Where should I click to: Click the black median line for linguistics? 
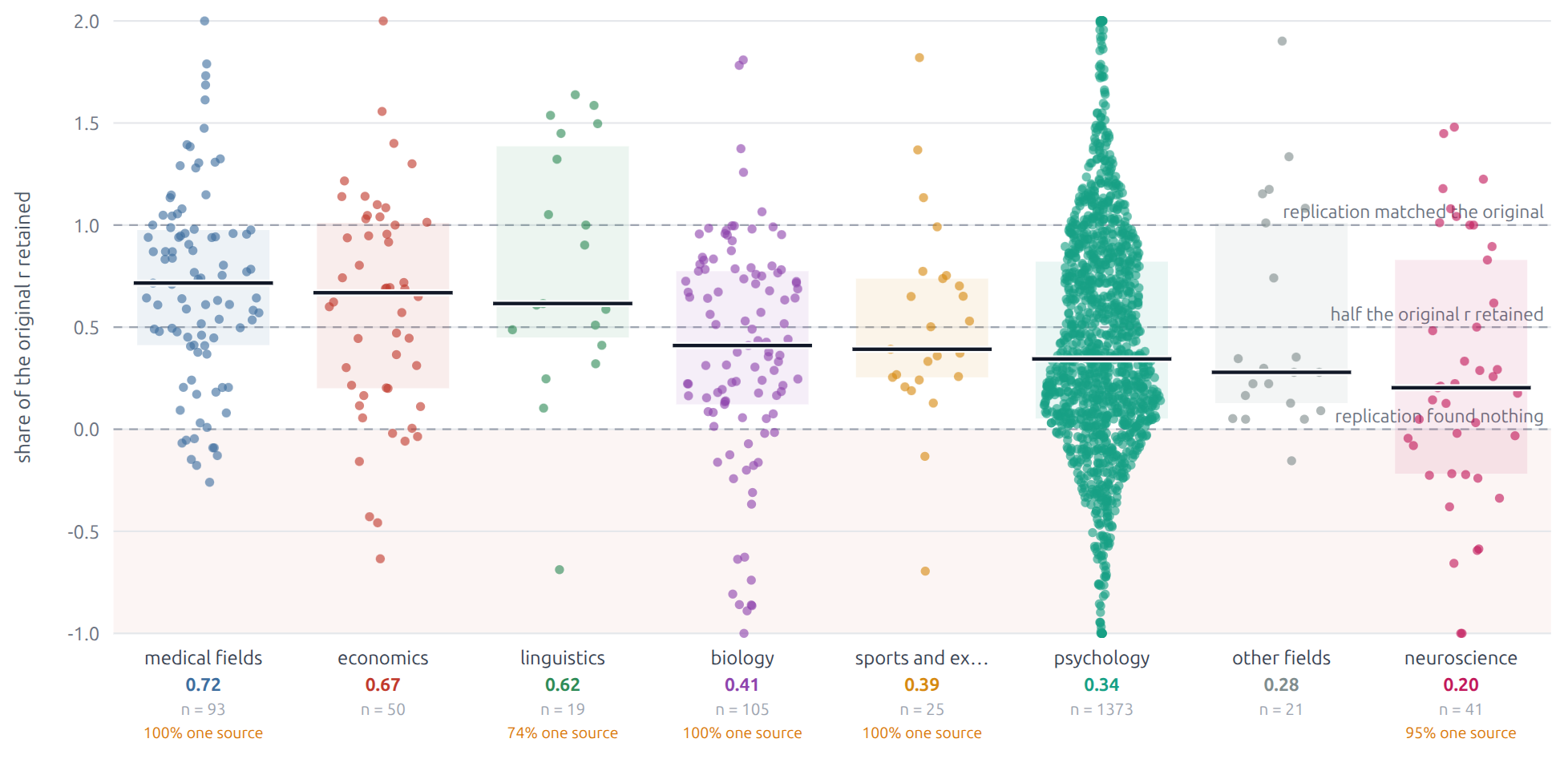(563, 303)
